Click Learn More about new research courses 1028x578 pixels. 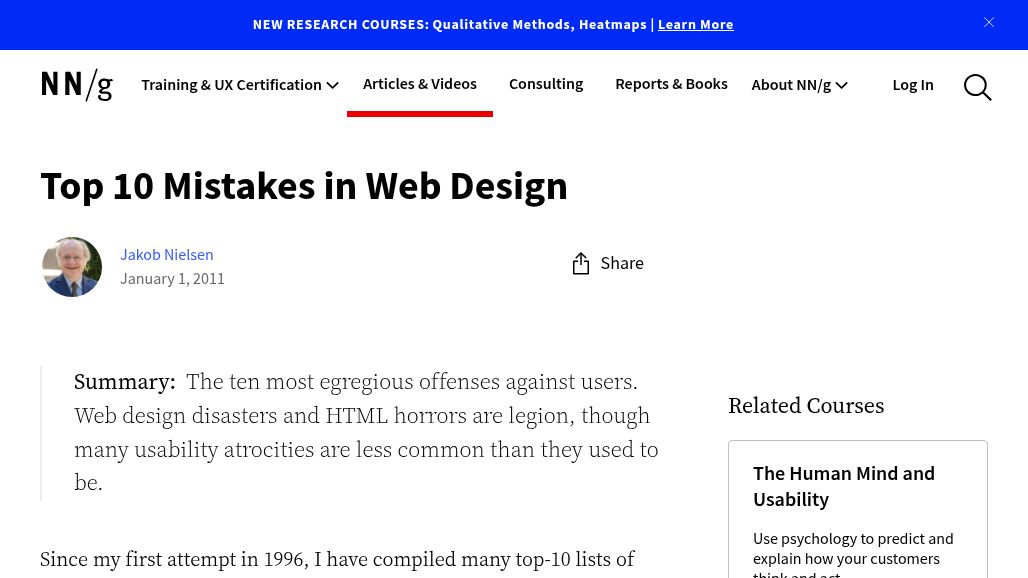695,24
